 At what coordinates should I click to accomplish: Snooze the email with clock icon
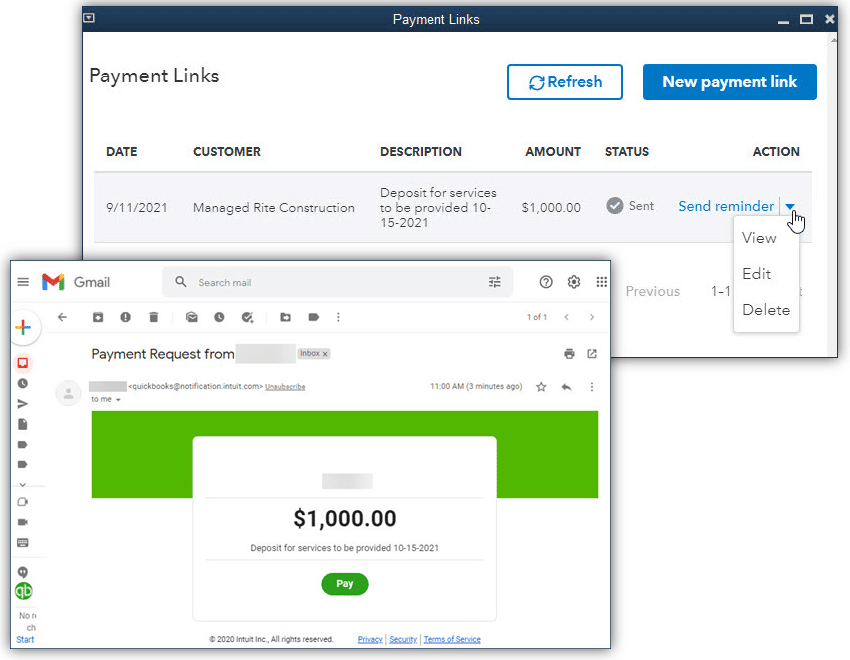[x=219, y=317]
